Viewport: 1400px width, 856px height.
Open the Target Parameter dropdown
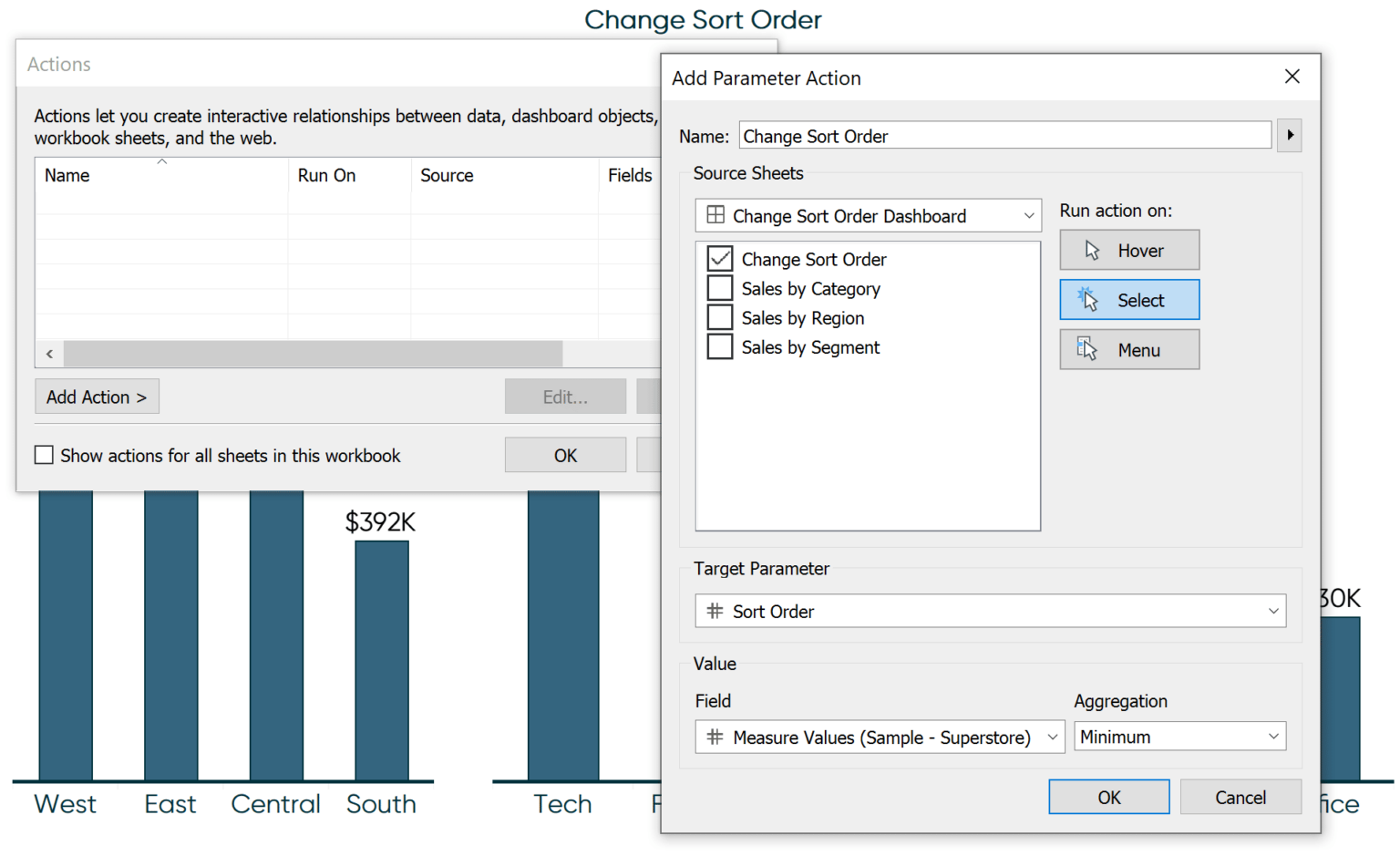1274,611
